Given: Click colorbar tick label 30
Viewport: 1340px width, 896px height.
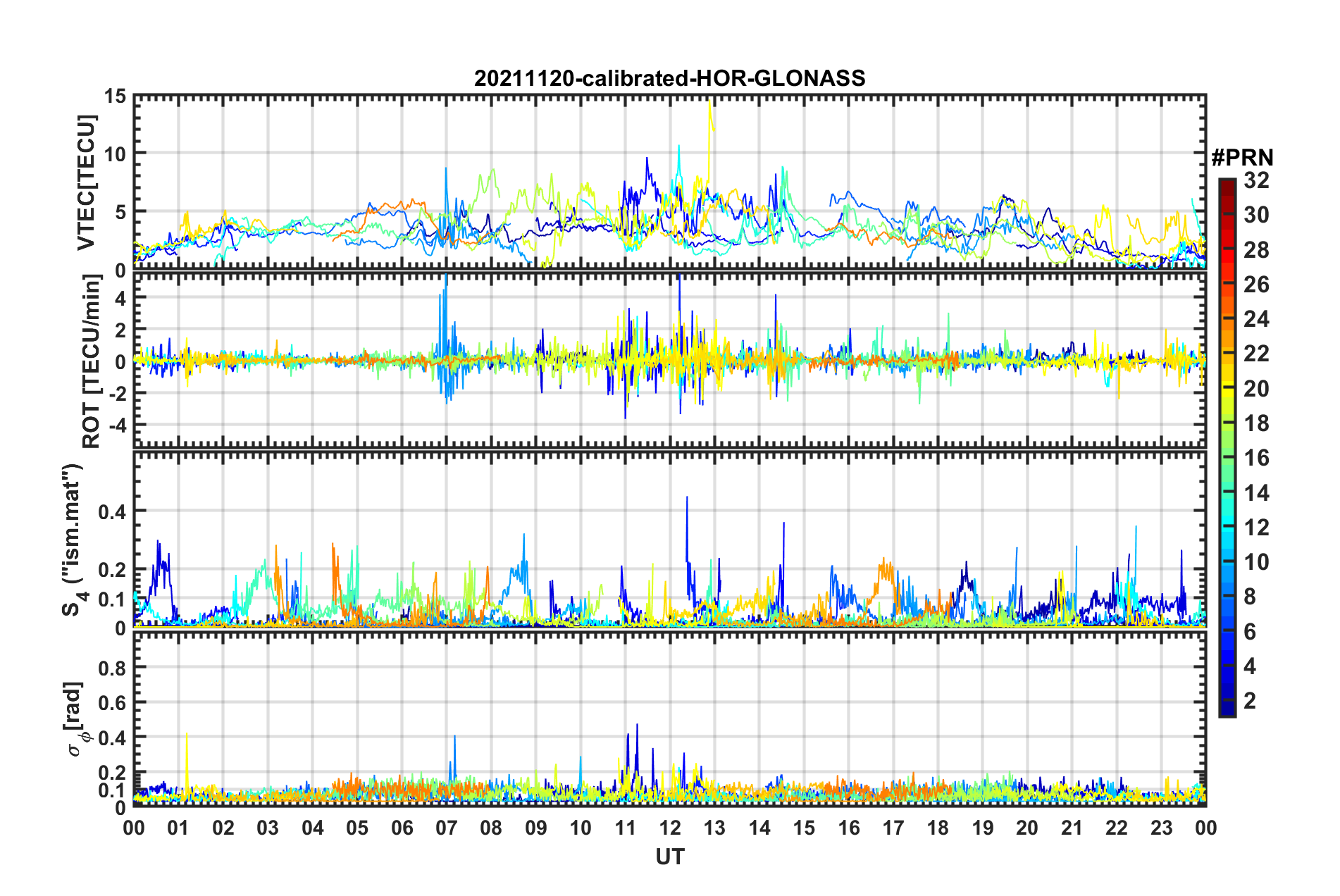Looking at the screenshot, I should pos(1256,216).
